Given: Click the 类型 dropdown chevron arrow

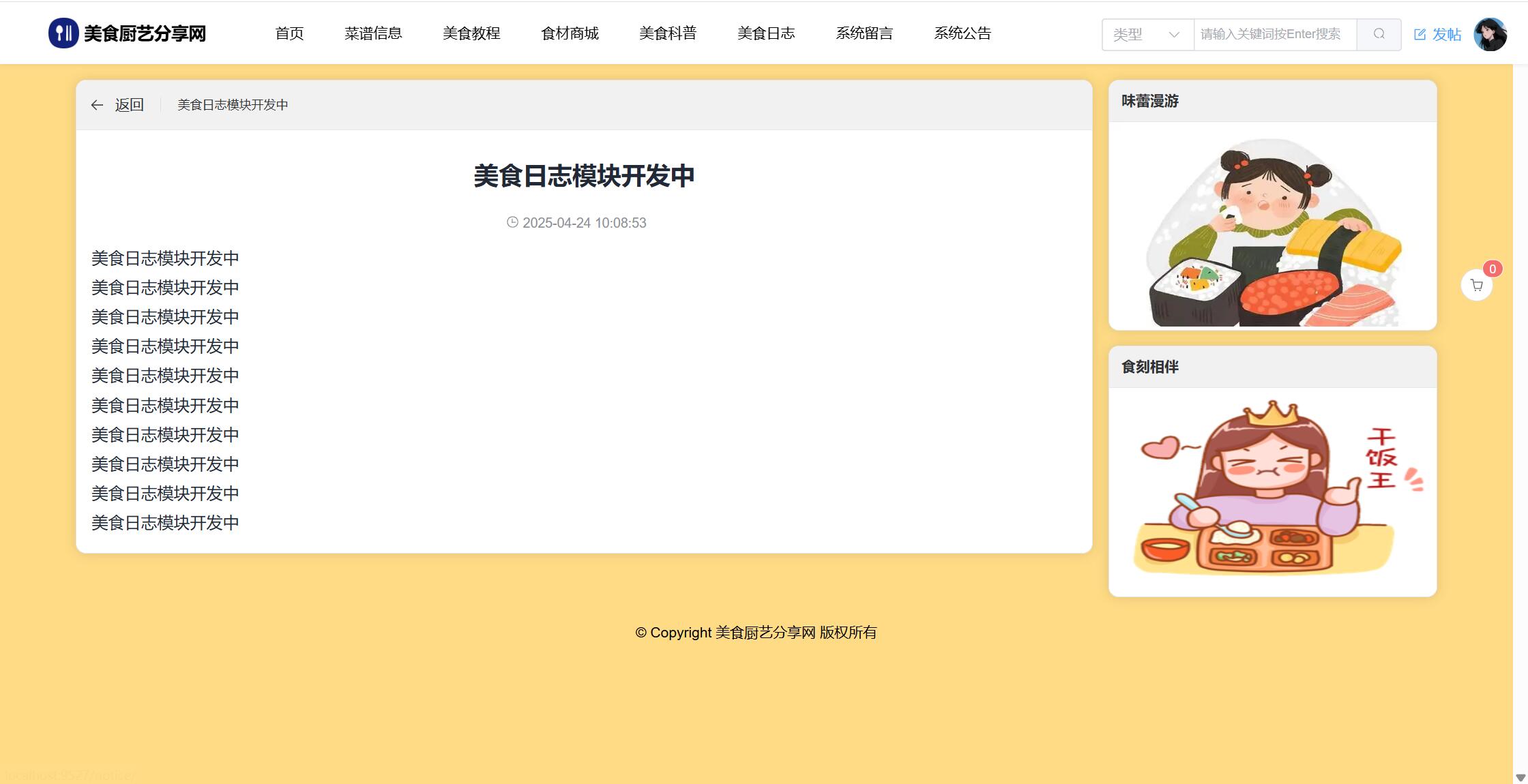Looking at the screenshot, I should (1173, 34).
